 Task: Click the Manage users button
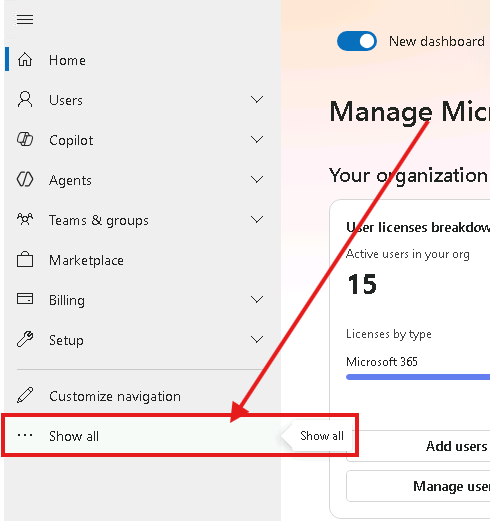click(418, 486)
